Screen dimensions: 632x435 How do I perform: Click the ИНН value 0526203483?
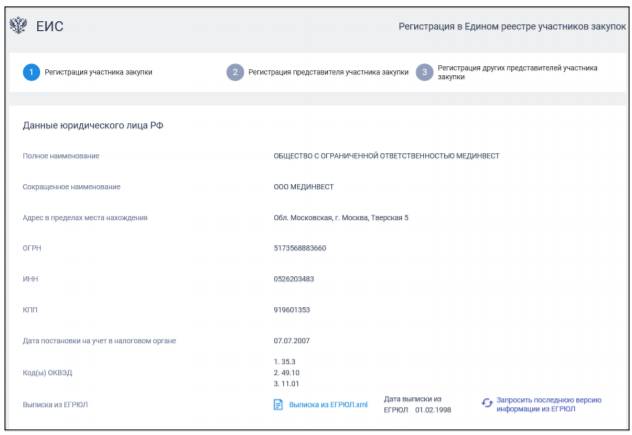click(293, 279)
